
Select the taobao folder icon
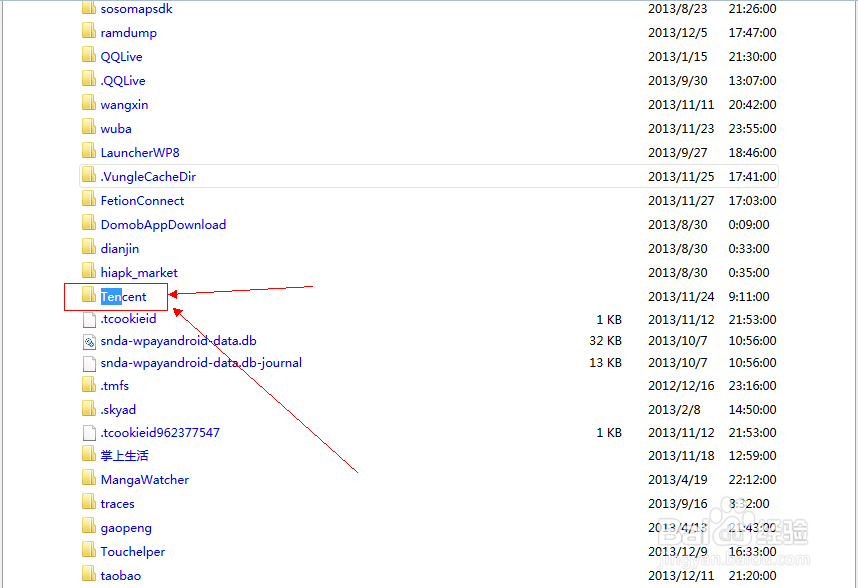(x=89, y=574)
